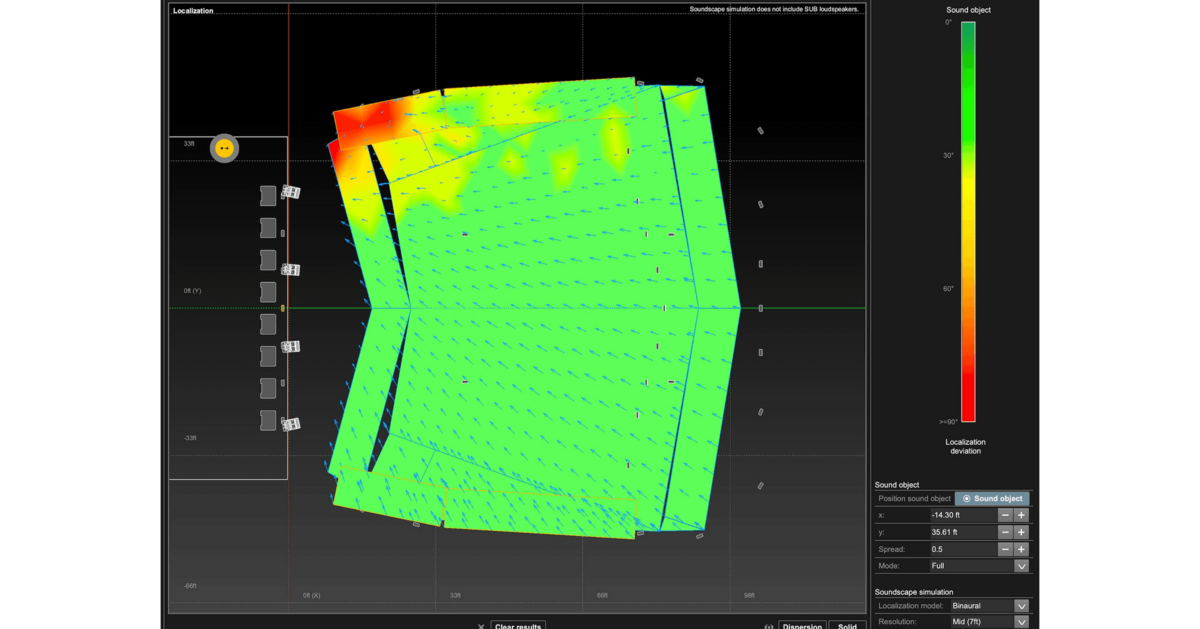Toggle the Solid display mode
This screenshot has width=1200, height=629.
847,626
